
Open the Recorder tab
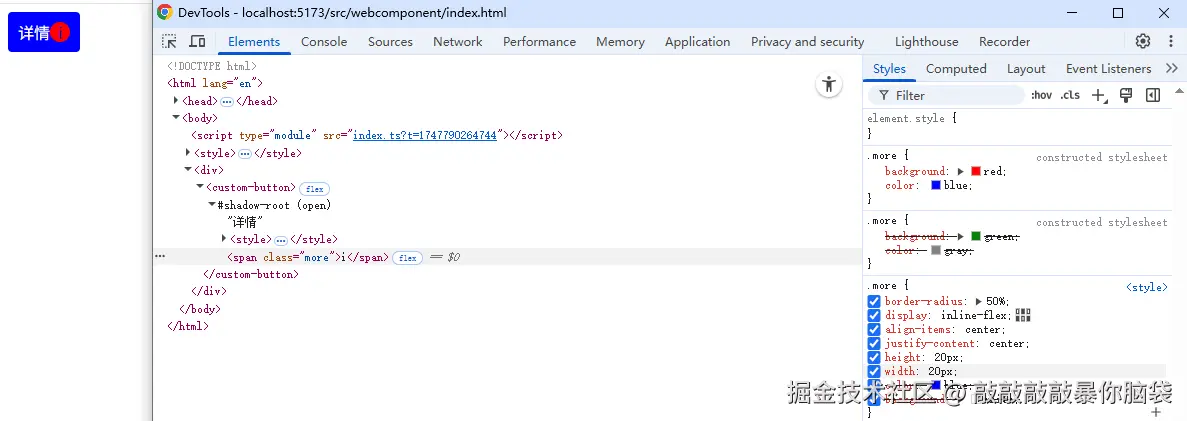tap(1004, 42)
